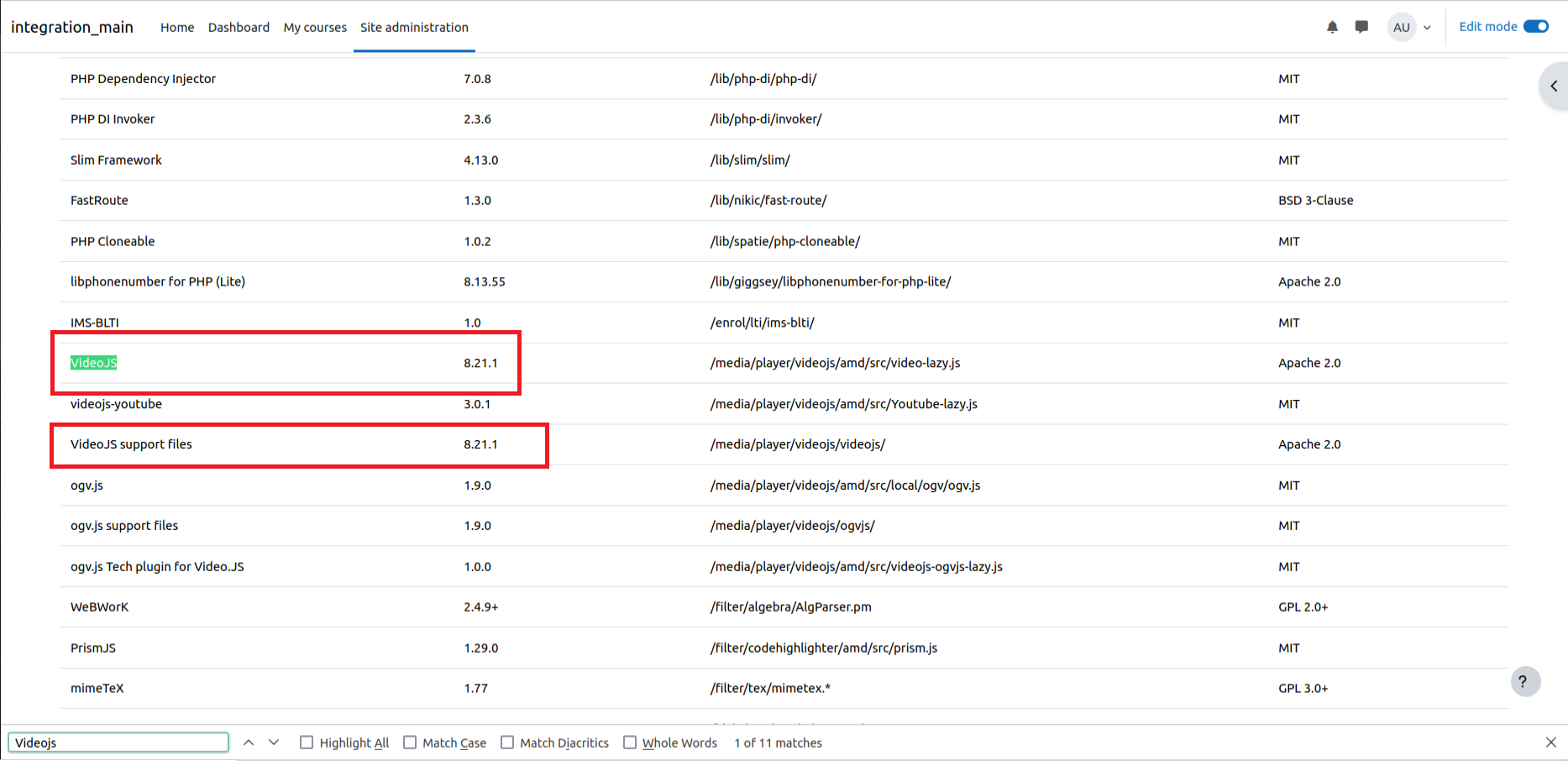Click the /lib/nikic/fast-route/ location
This screenshot has height=761, width=1568.
click(768, 201)
